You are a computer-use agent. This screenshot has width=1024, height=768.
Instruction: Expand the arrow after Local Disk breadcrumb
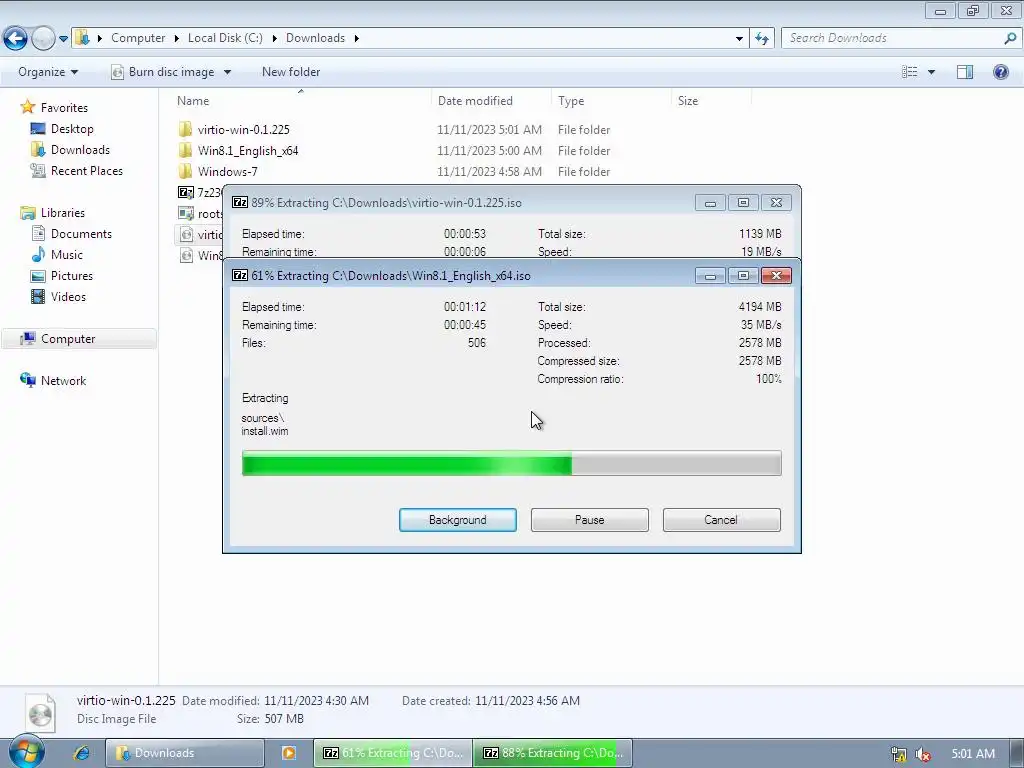click(x=274, y=38)
